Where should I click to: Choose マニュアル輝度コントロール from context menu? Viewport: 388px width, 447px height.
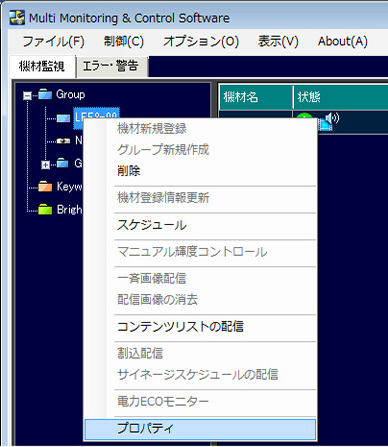(x=200, y=252)
